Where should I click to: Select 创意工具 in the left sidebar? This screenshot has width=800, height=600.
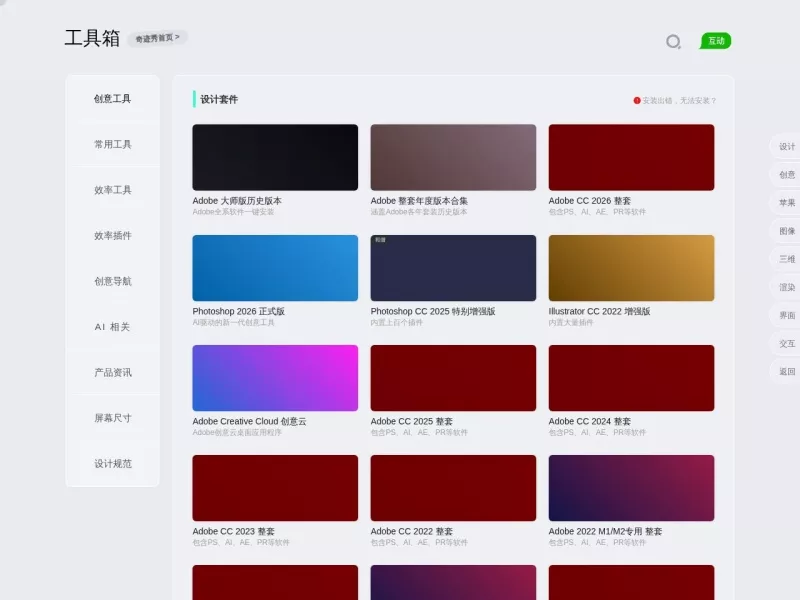(112, 99)
